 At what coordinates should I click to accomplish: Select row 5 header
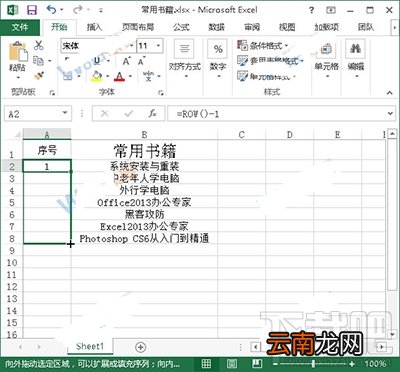(12, 203)
